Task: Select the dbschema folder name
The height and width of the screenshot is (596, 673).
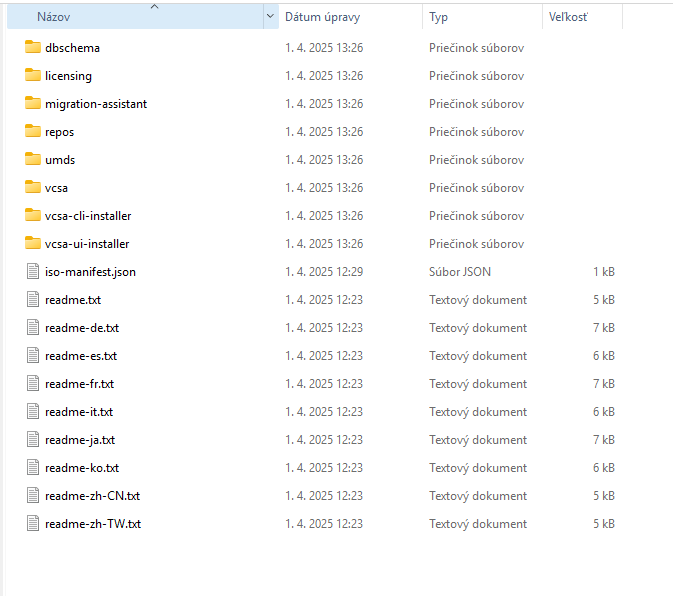Action: 73,48
